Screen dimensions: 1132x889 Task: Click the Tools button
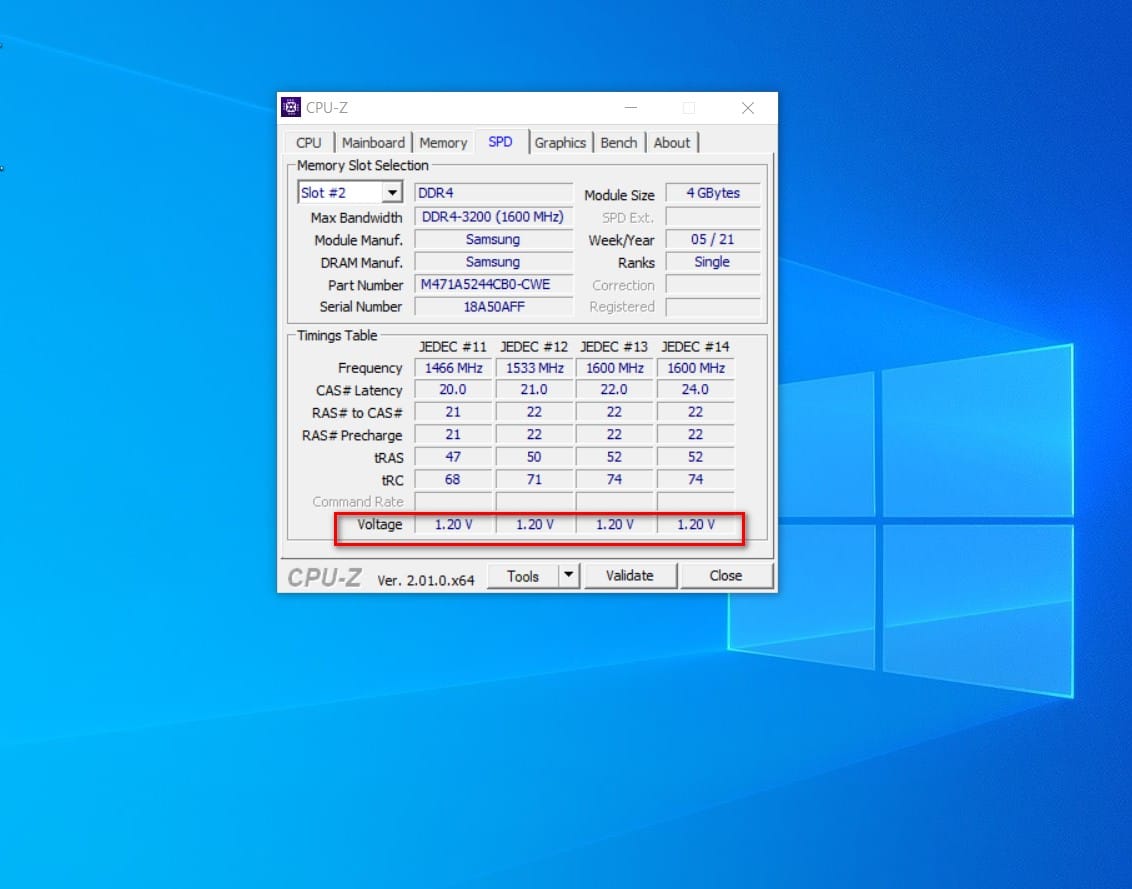coord(523,576)
